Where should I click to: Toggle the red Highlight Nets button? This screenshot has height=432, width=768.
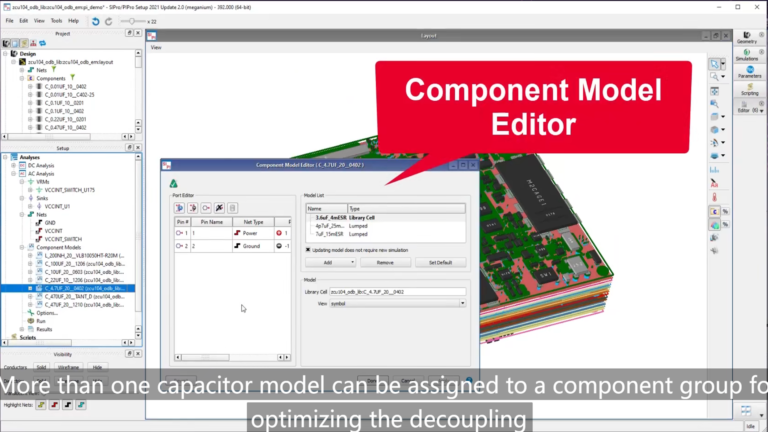coord(54,405)
